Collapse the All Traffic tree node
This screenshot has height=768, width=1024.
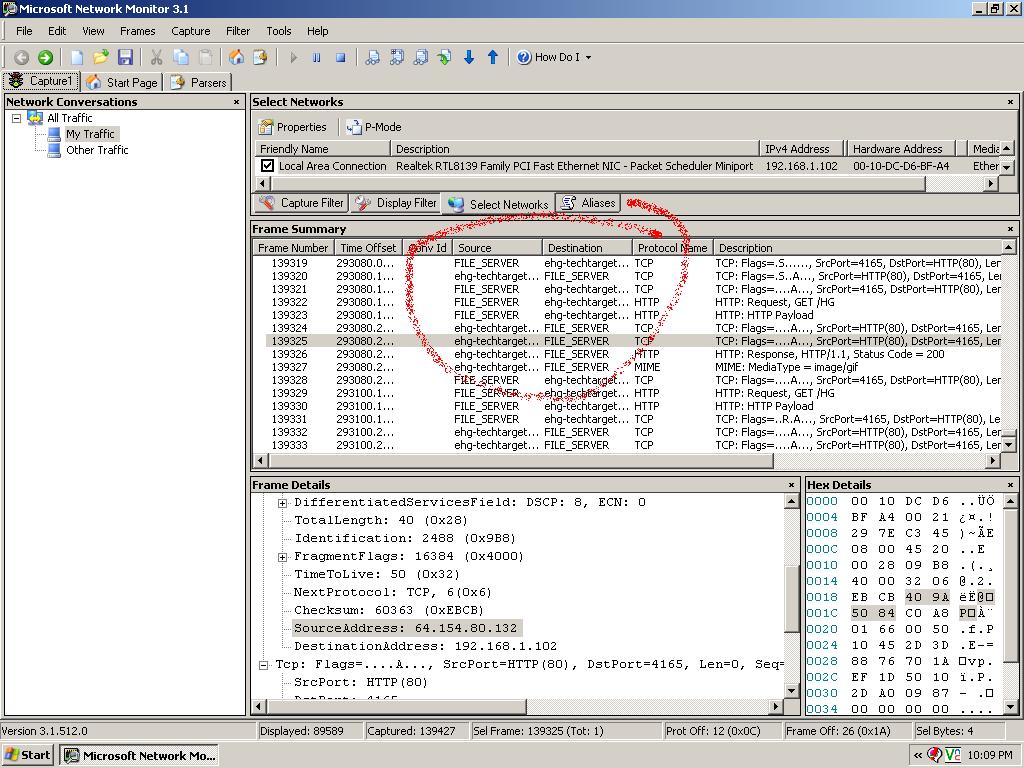click(x=16, y=118)
